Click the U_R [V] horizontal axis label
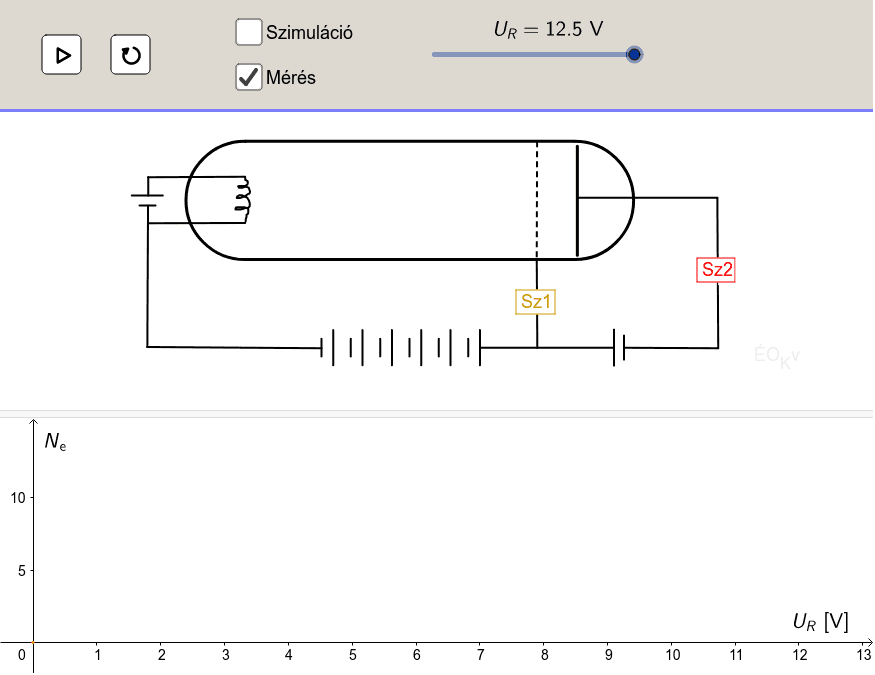 point(820,622)
